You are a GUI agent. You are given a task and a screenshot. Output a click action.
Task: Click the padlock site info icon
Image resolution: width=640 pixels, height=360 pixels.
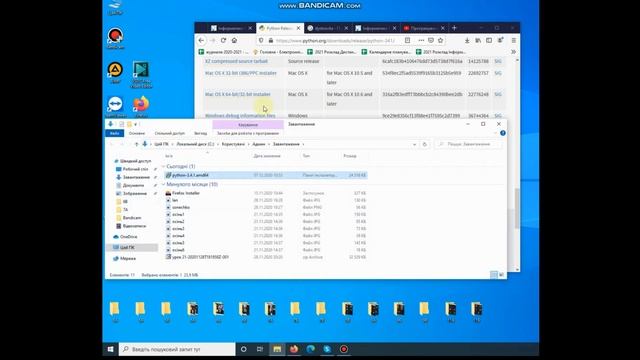[x=271, y=40]
